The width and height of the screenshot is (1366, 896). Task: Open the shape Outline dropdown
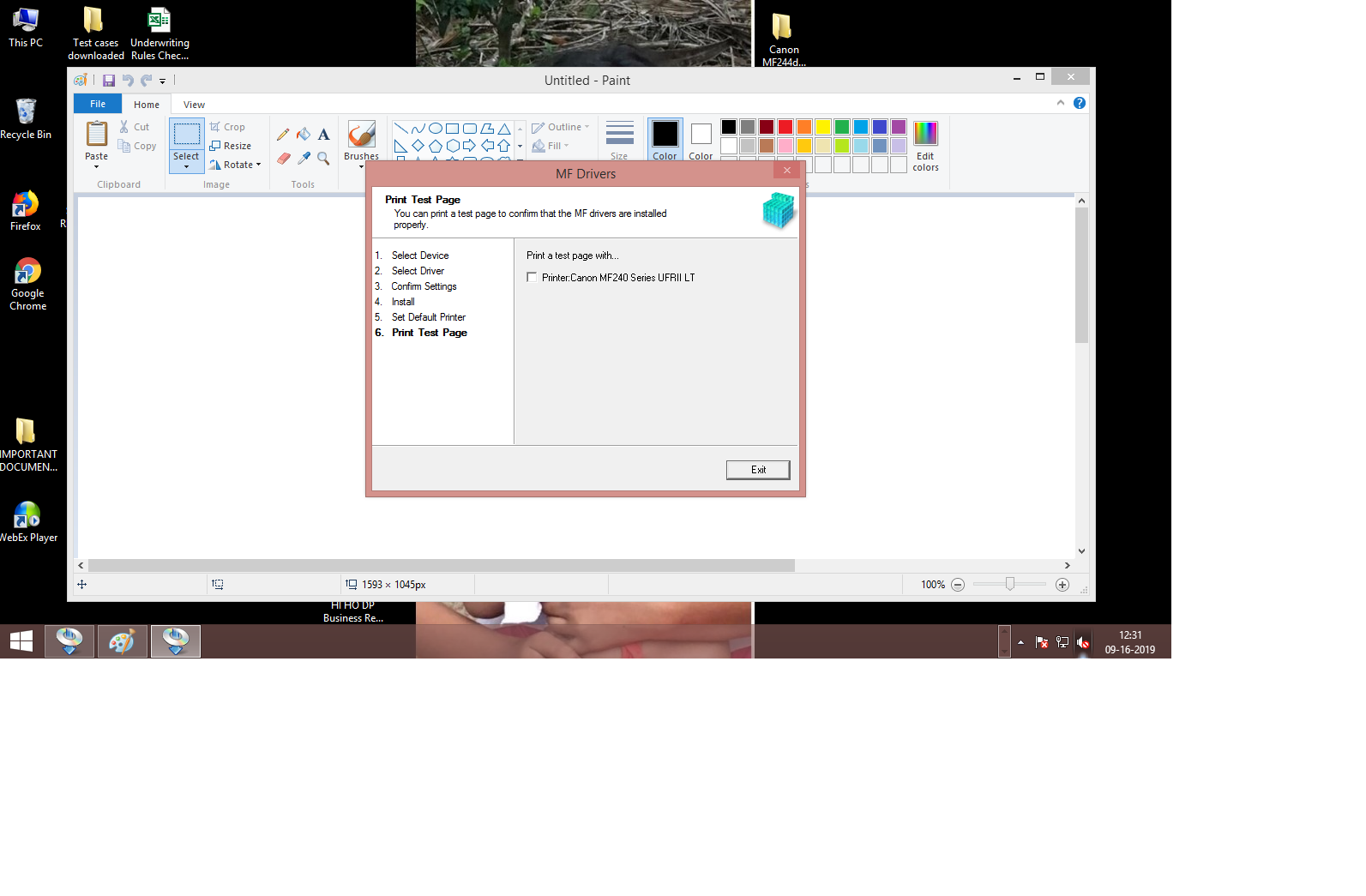561,127
